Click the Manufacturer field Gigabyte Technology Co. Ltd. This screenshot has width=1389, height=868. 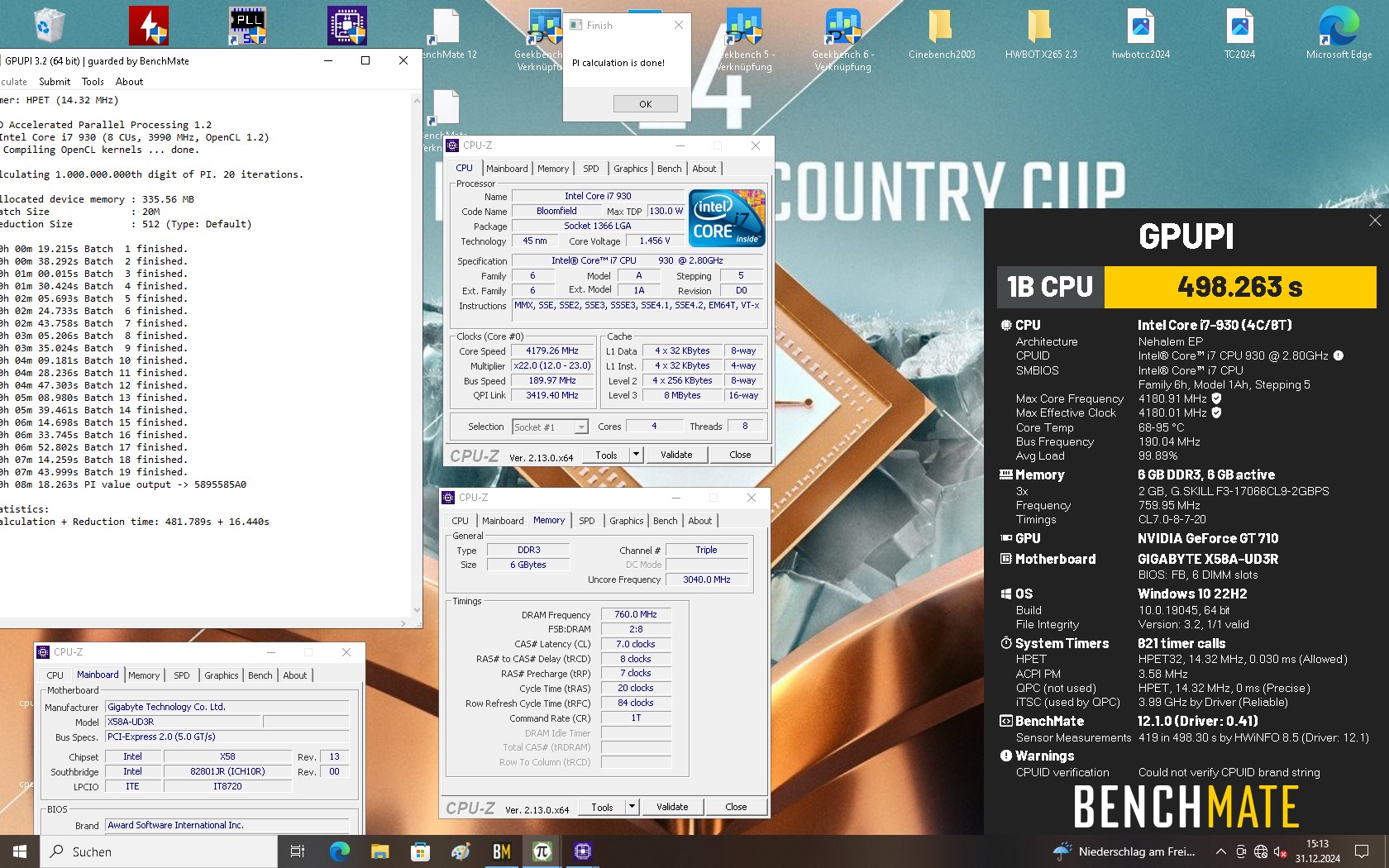coord(227,708)
